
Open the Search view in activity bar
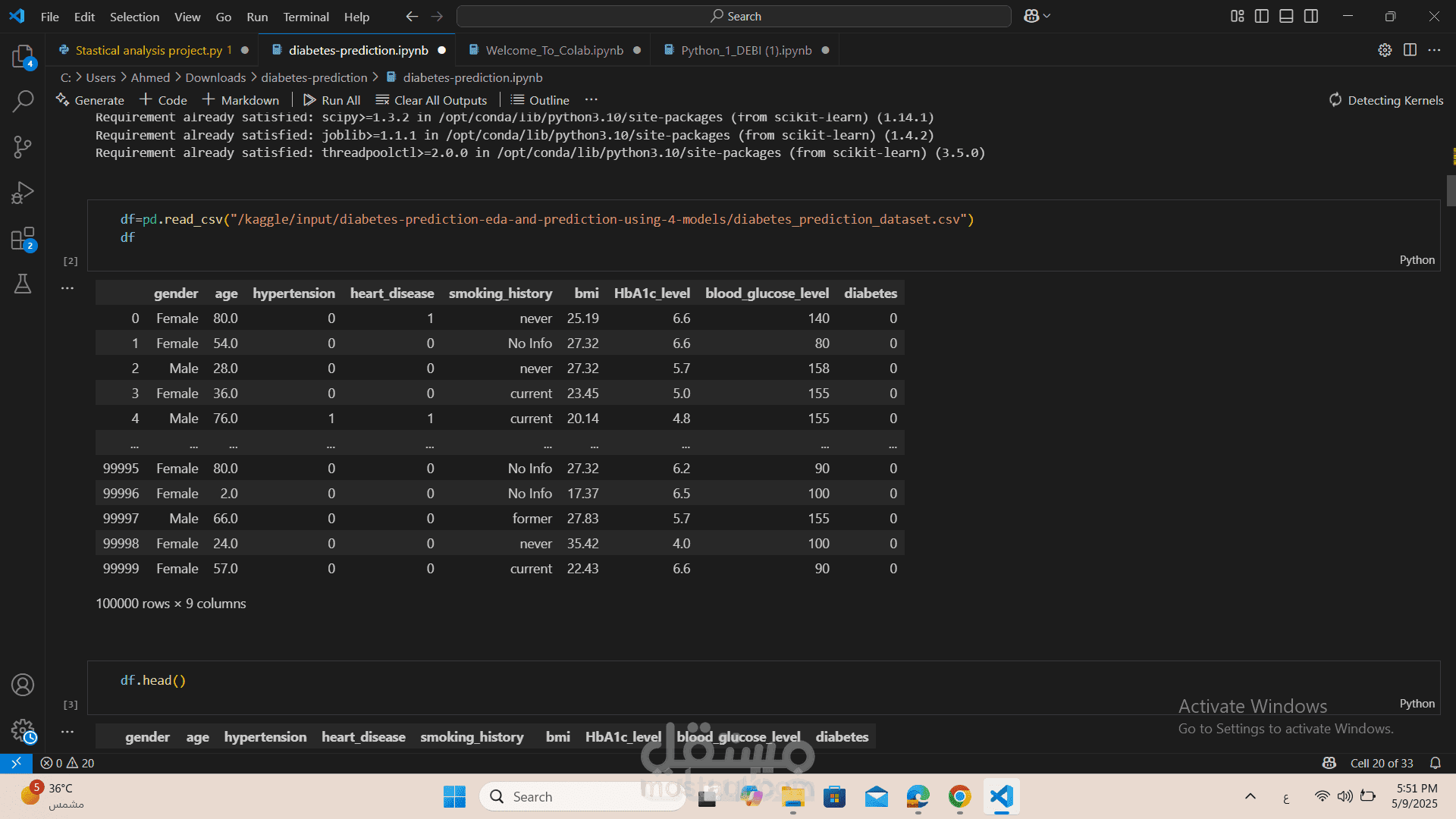(23, 101)
